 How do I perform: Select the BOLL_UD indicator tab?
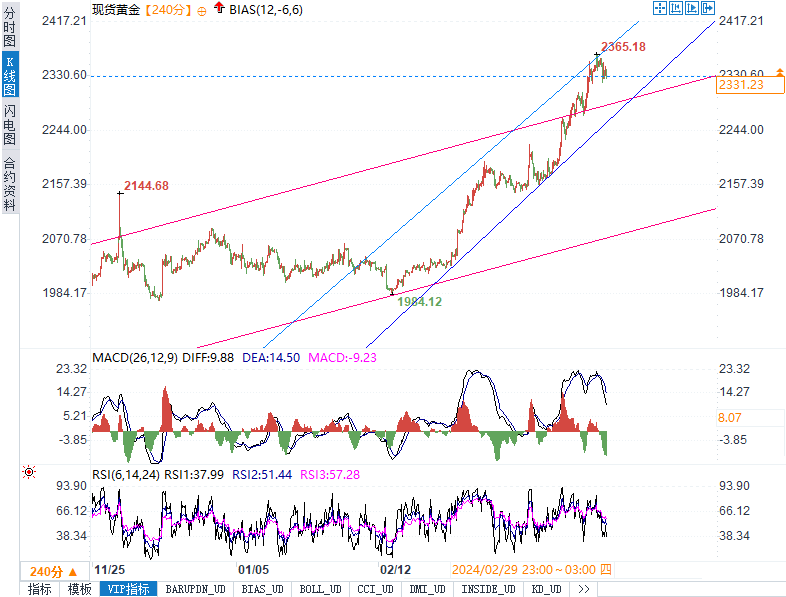pos(320,589)
